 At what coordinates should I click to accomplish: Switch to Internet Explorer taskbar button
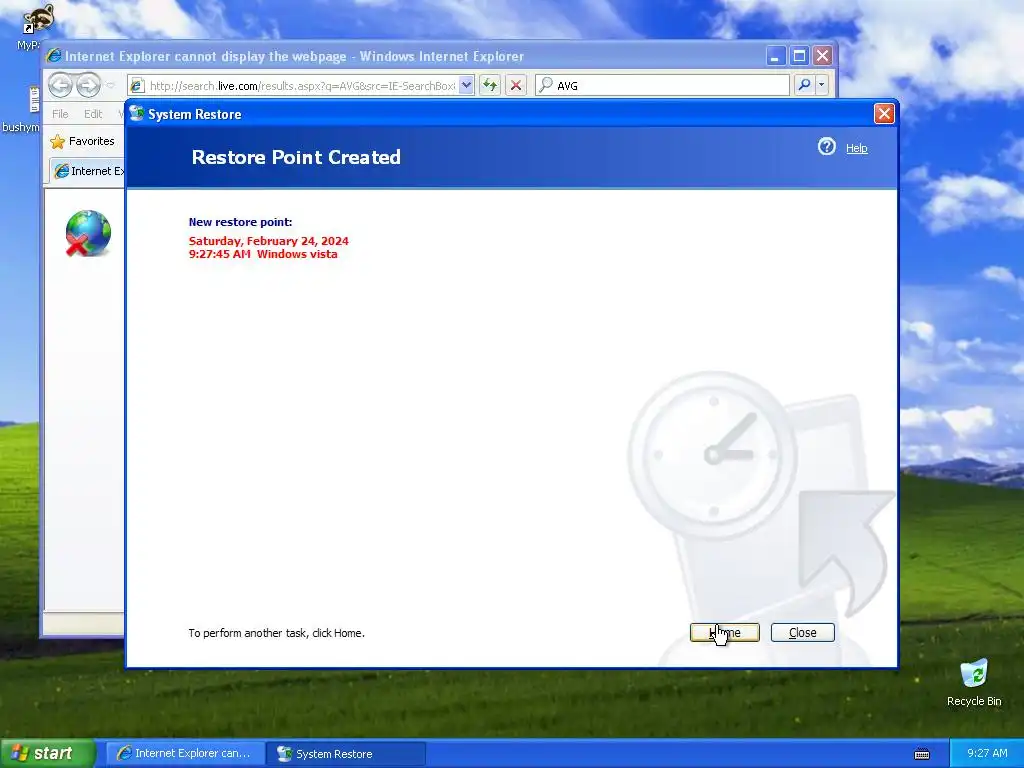point(185,754)
